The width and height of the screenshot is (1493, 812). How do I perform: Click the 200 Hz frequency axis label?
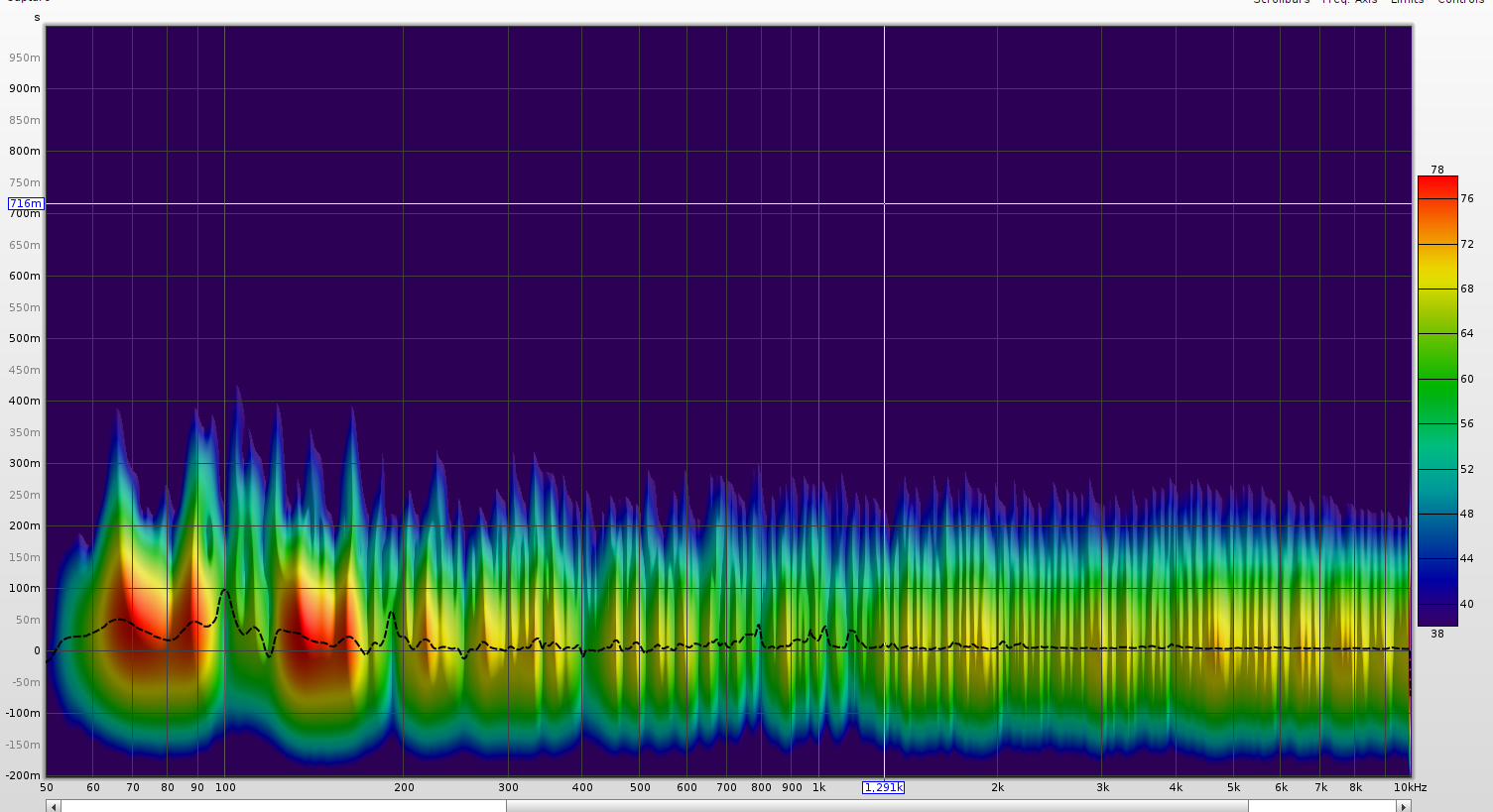click(404, 787)
